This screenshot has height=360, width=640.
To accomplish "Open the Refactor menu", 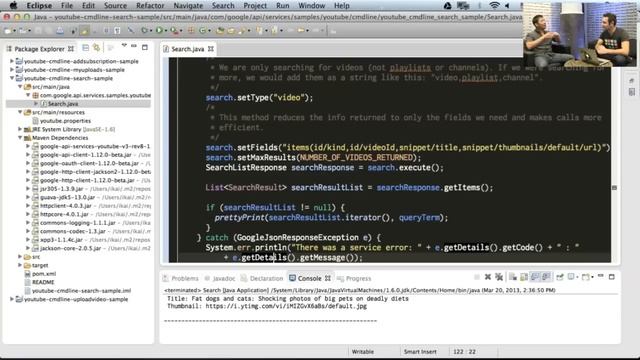I will pyautogui.click(x=150, y=6).
